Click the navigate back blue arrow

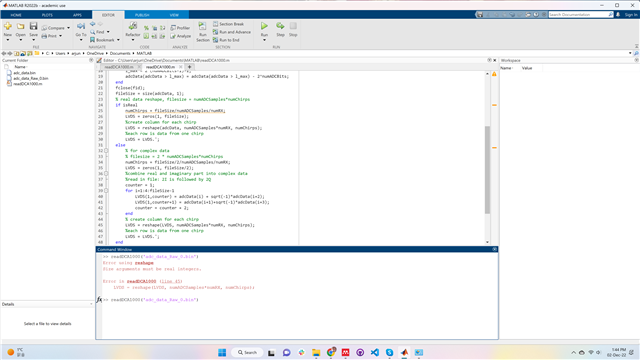click(x=93, y=24)
